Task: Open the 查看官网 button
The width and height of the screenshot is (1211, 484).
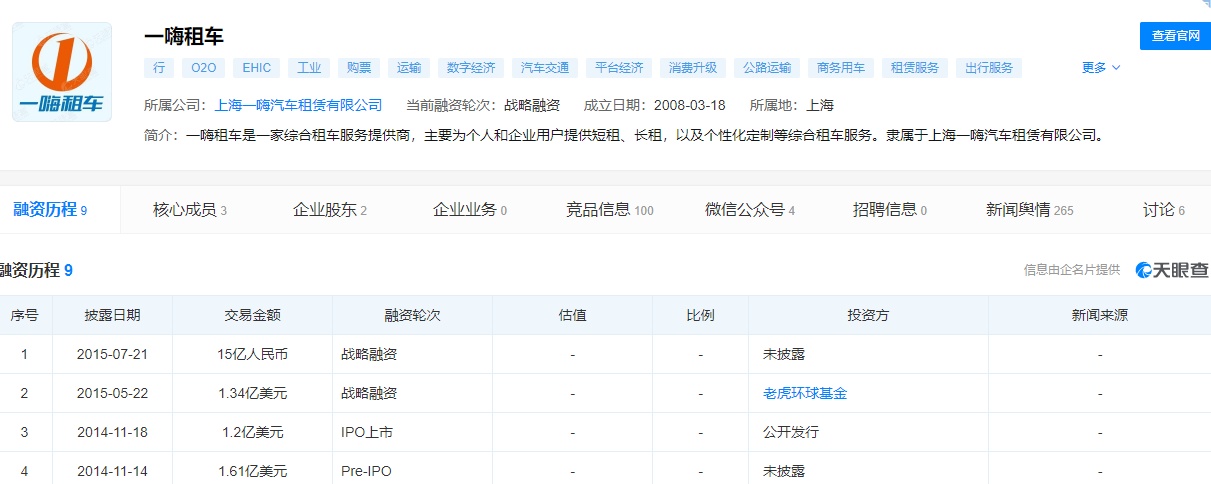Action: pos(1175,36)
